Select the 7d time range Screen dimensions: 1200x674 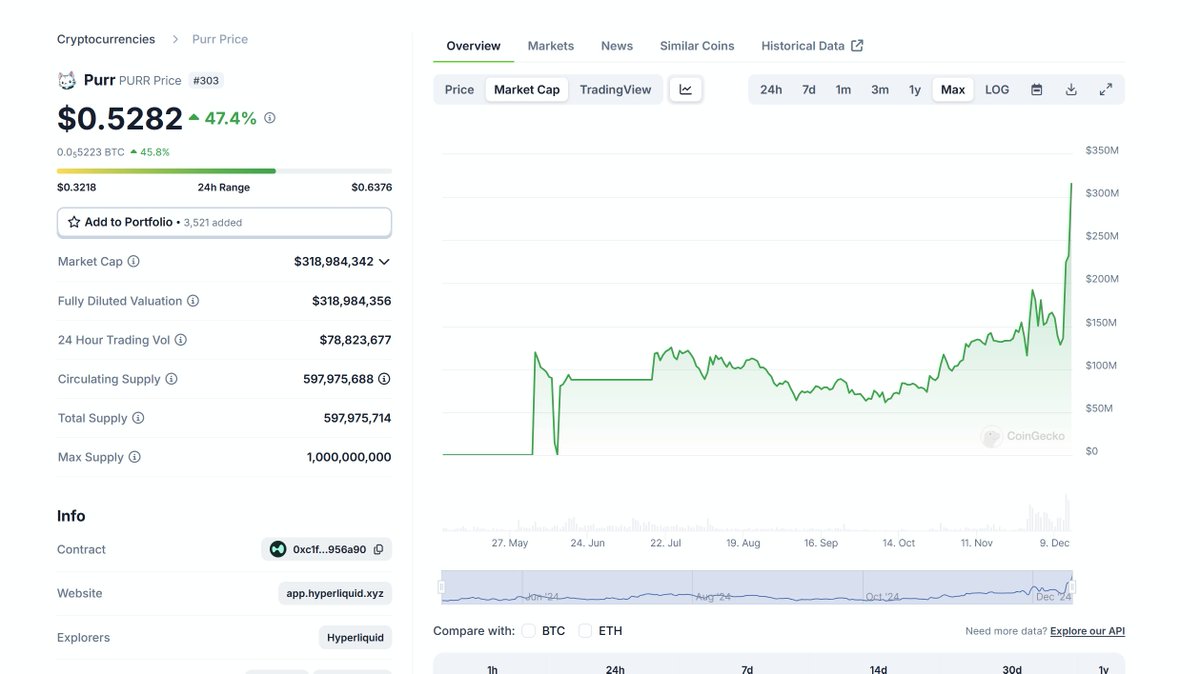809,89
